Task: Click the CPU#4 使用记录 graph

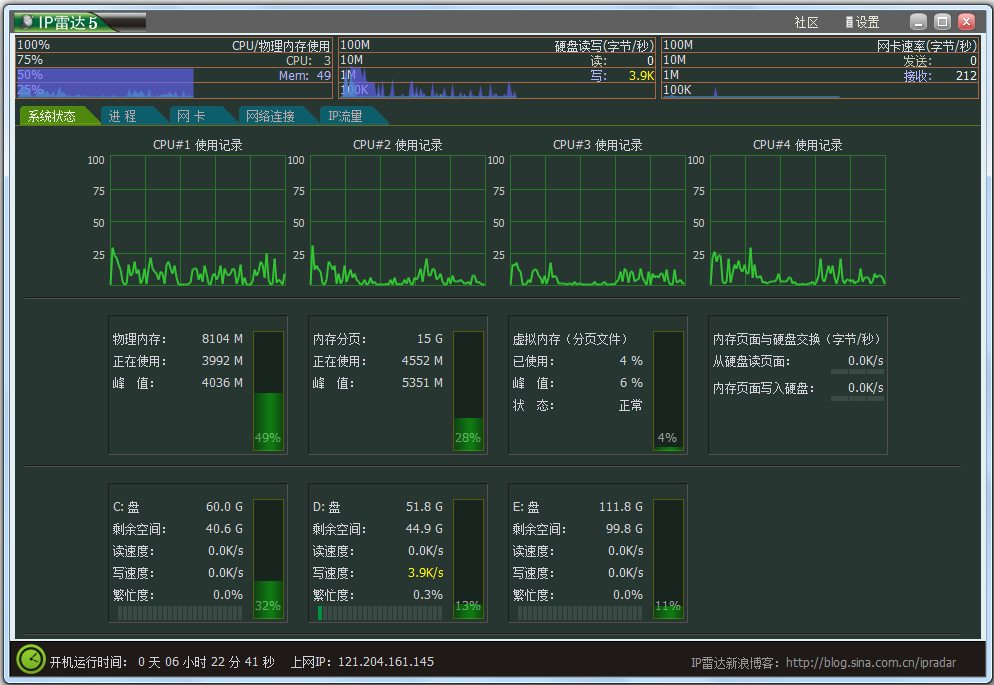Action: [x=795, y=220]
